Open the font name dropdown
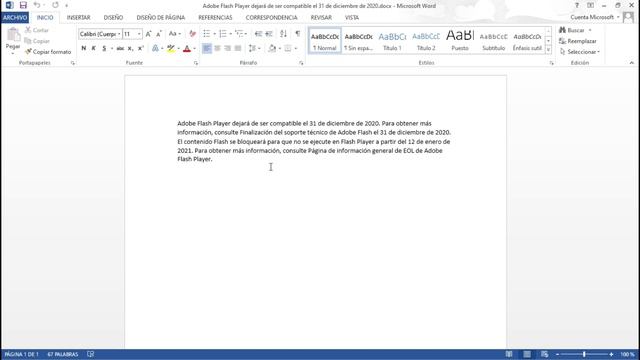This screenshot has width=640, height=360. (x=119, y=34)
